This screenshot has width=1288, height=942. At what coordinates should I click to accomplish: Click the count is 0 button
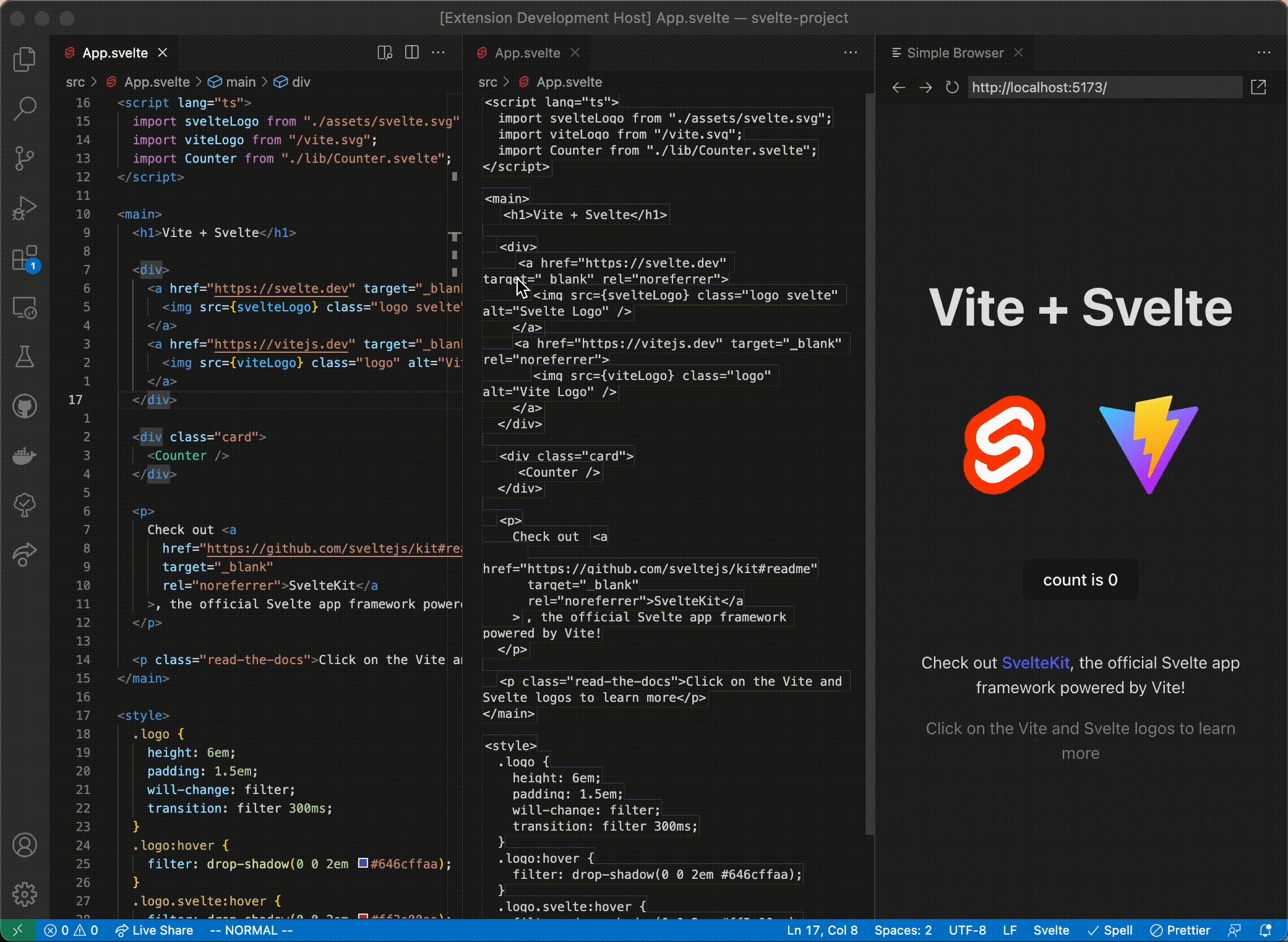point(1080,580)
